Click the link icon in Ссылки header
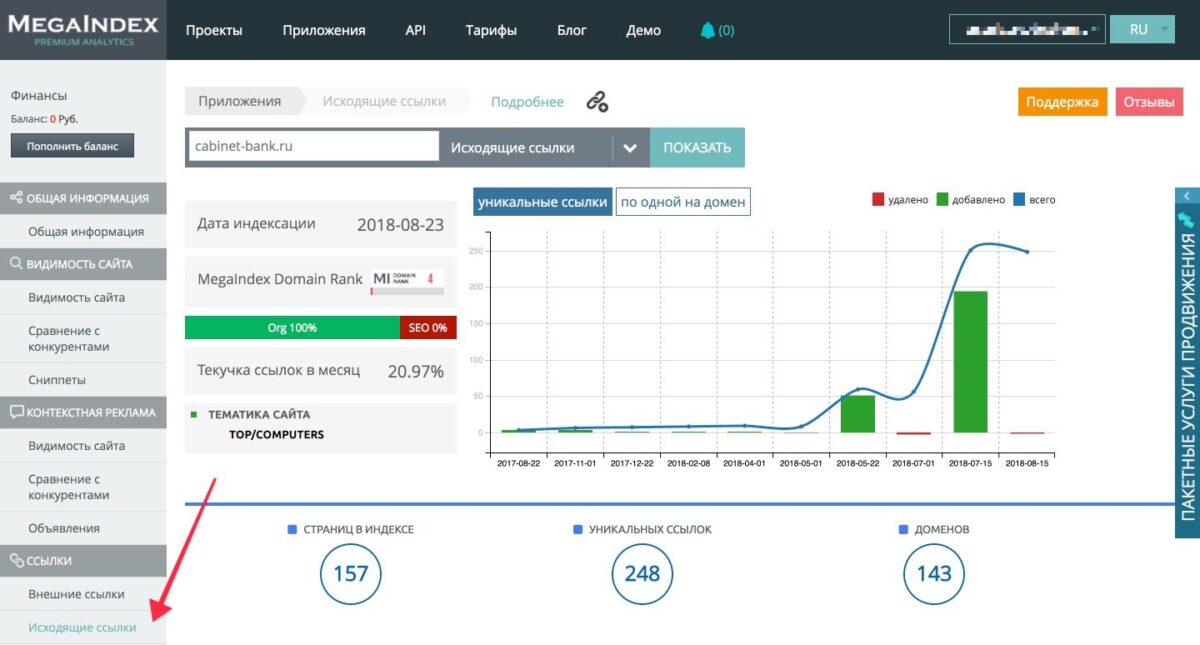 tap(16, 561)
